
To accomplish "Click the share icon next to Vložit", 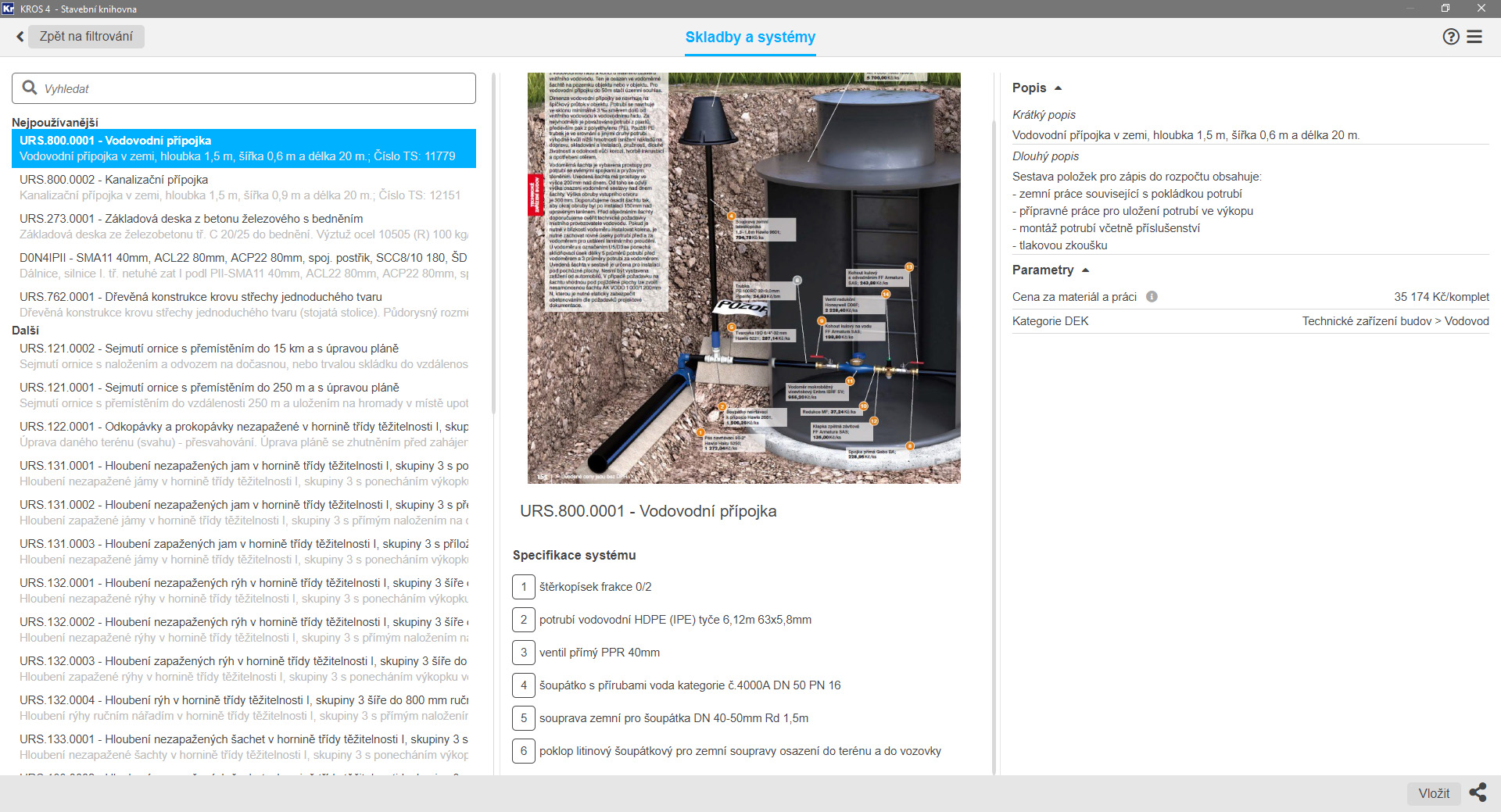I will tap(1478, 792).
